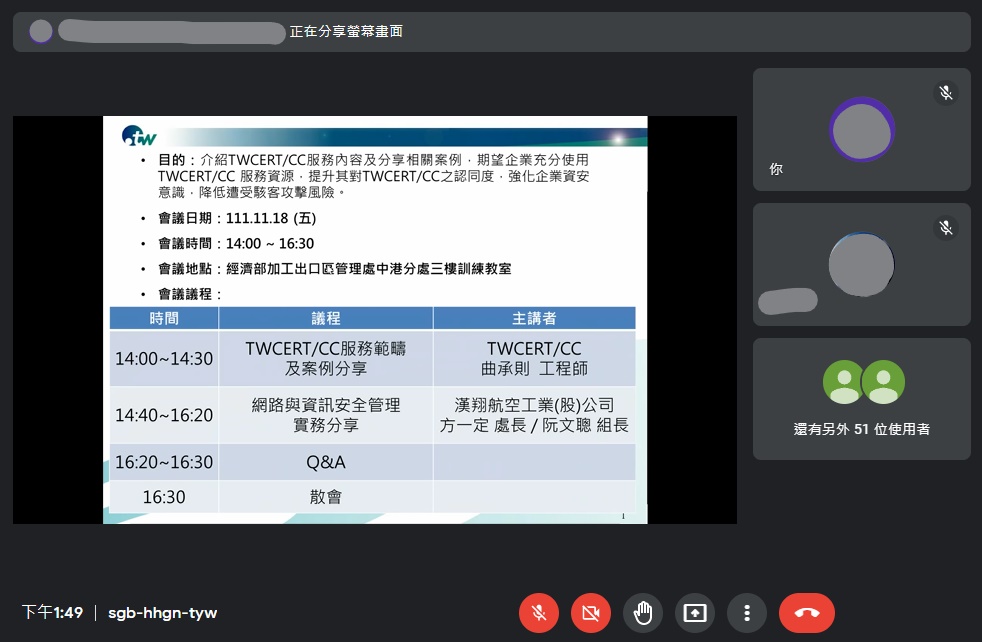This screenshot has width=982, height=642.
Task: Click the muted mic icon on the second participant tile
Action: pyautogui.click(x=945, y=228)
